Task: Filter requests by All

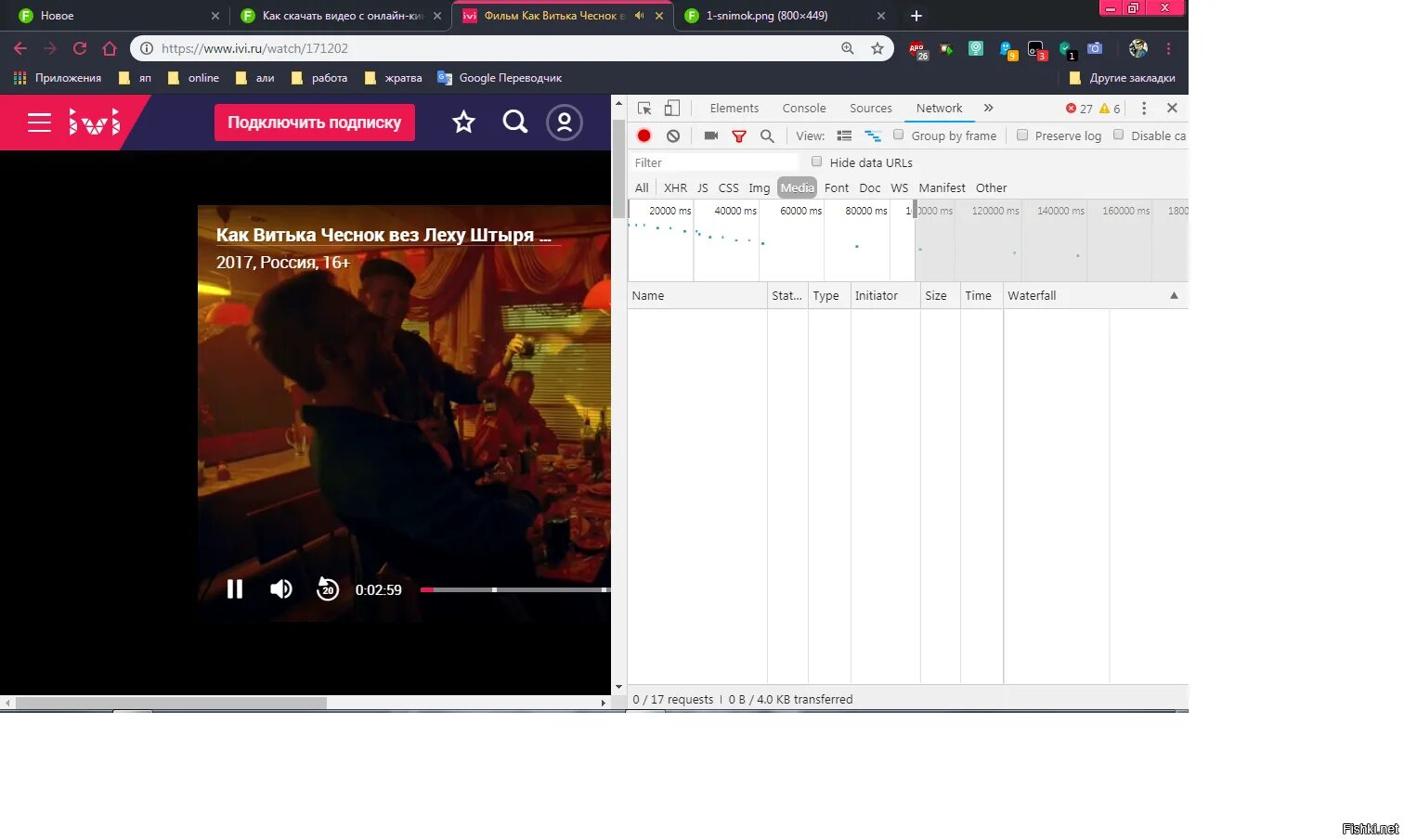Action: 642,187
